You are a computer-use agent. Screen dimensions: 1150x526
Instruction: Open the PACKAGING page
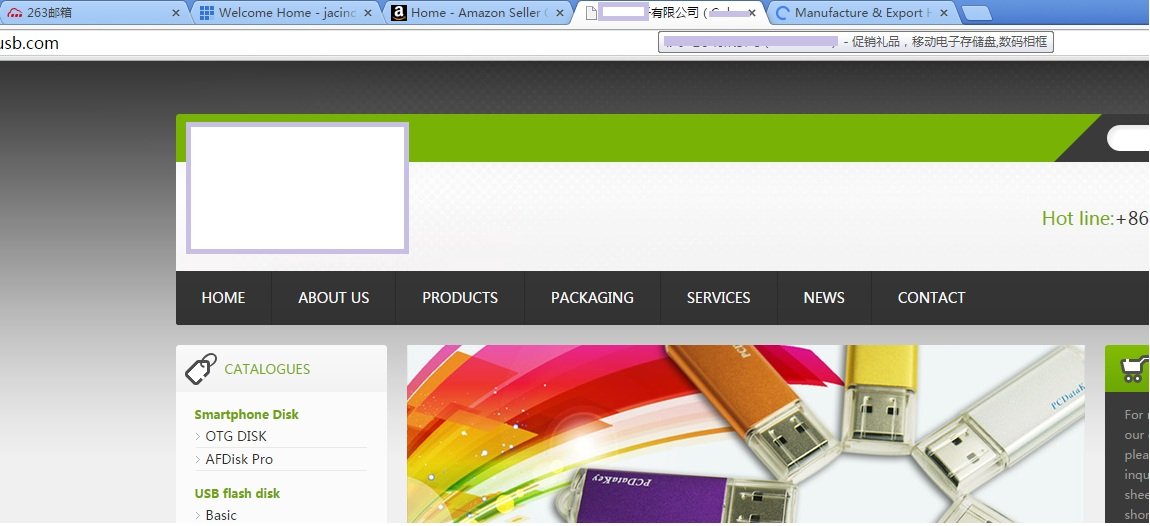point(593,298)
